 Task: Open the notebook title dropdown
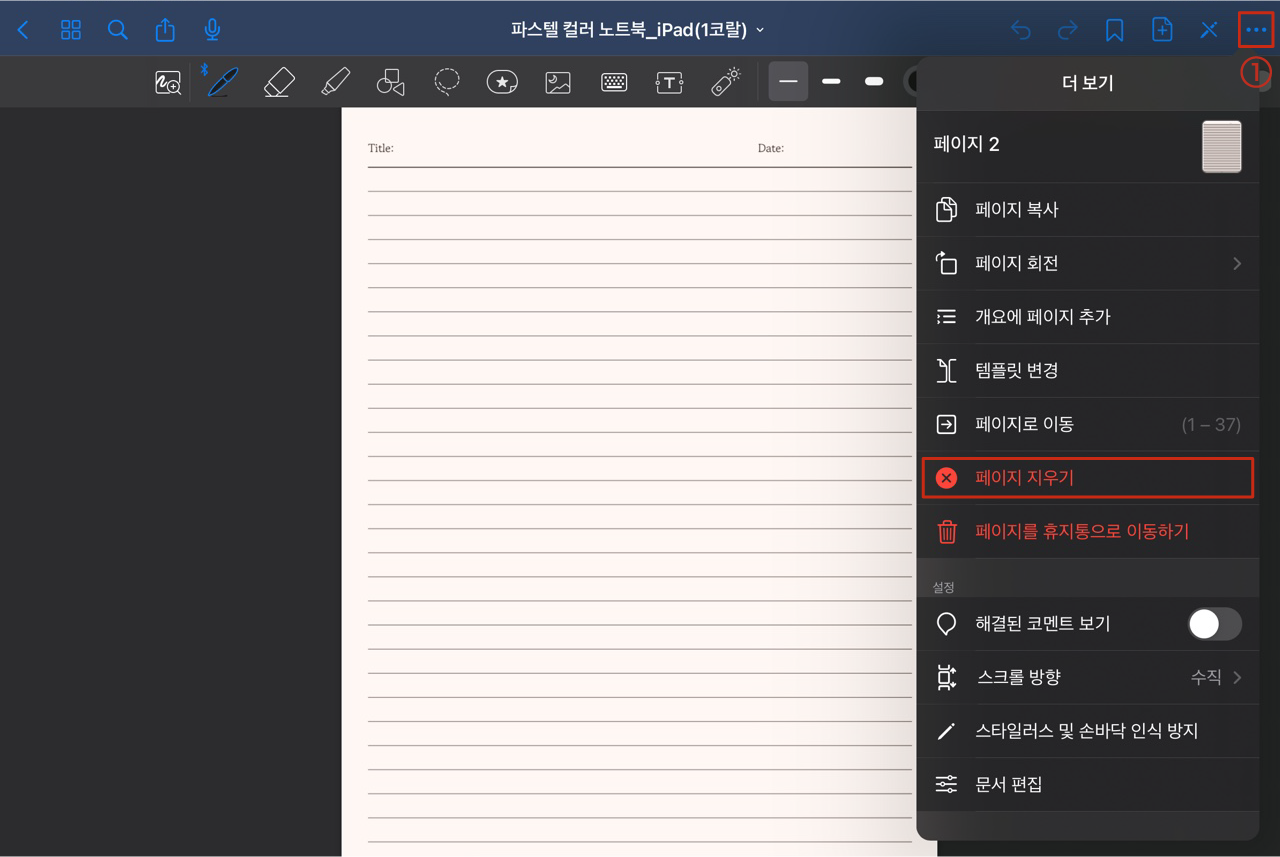(637, 30)
